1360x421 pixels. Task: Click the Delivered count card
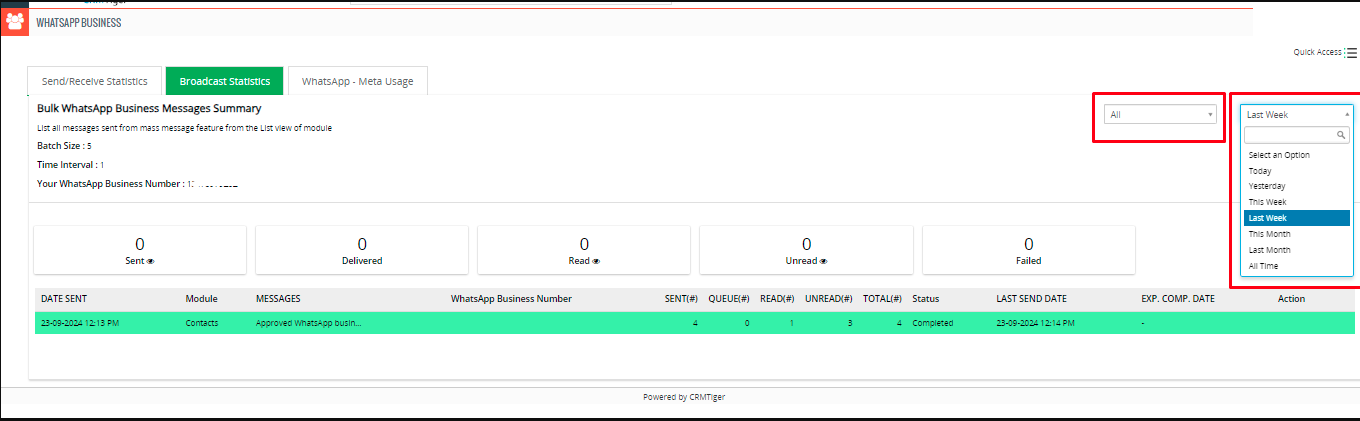click(362, 250)
